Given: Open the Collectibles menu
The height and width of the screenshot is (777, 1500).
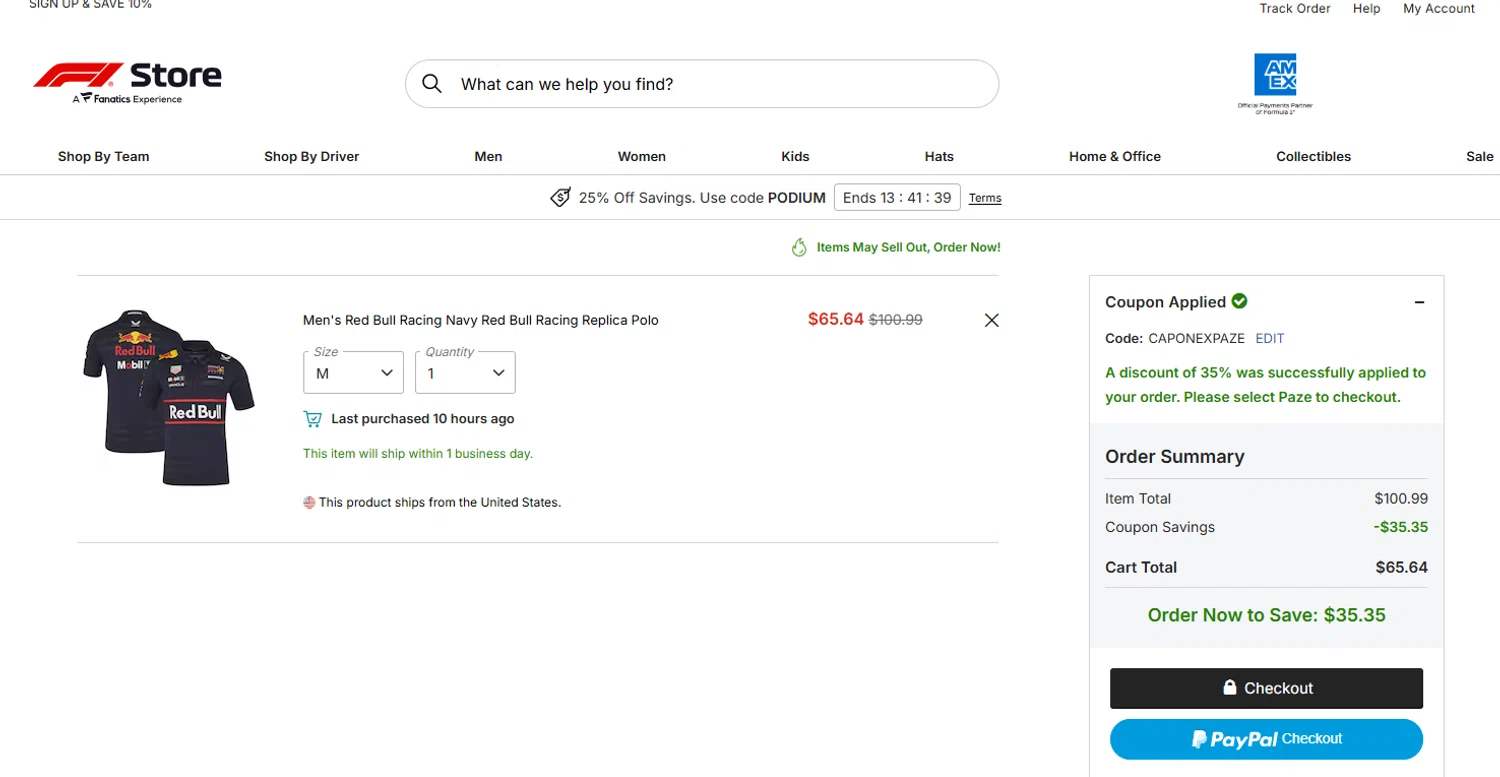Looking at the screenshot, I should pos(1313,156).
